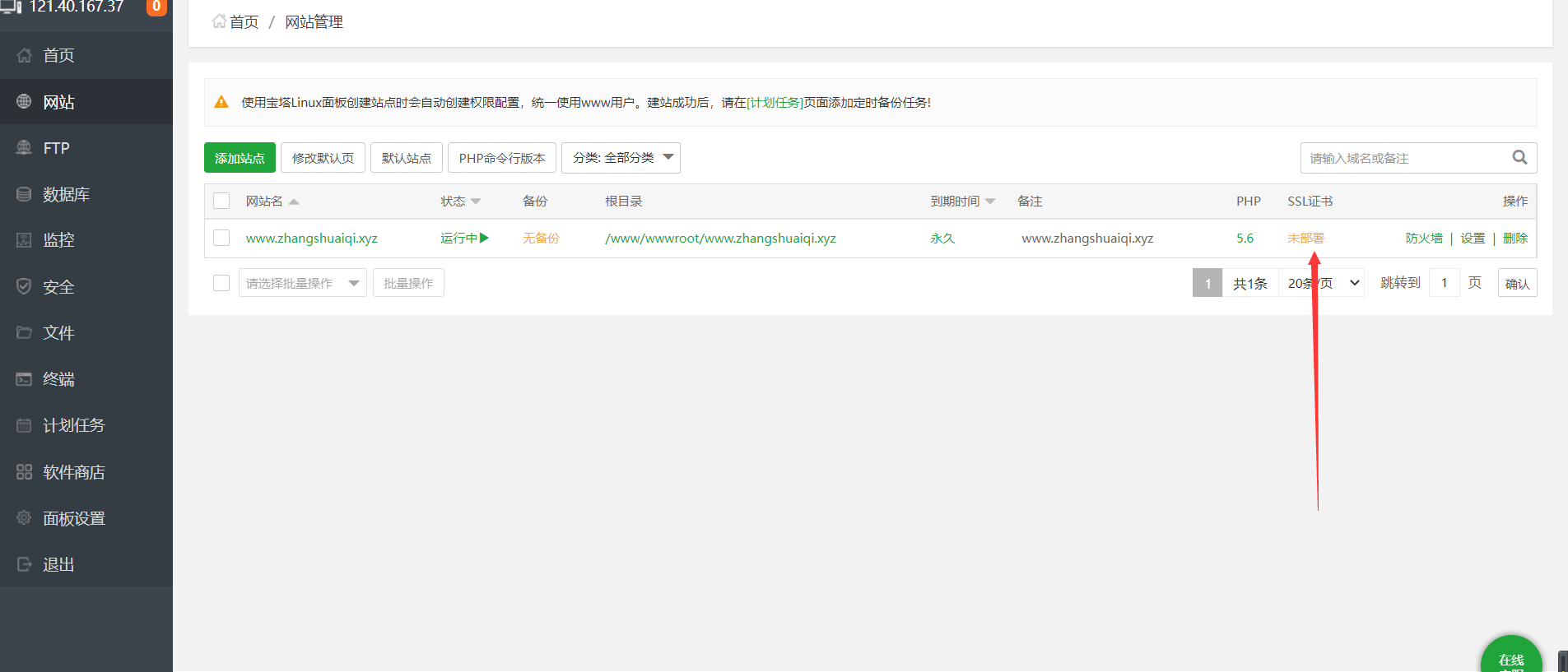Open the 20条/页 page size dropdown
Screen dimensions: 1568x672
click(x=1322, y=283)
